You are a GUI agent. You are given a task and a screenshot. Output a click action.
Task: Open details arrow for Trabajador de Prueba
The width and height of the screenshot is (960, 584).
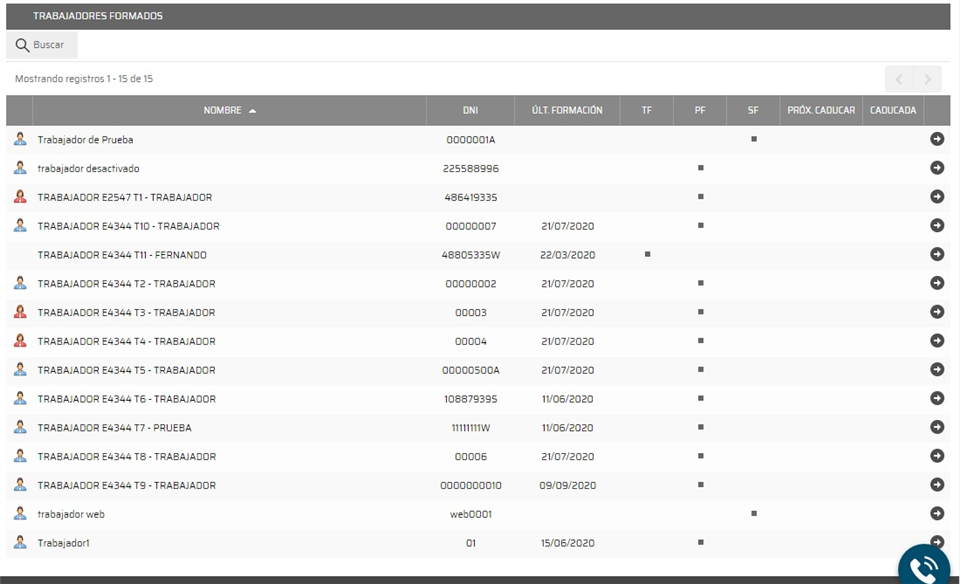click(937, 139)
